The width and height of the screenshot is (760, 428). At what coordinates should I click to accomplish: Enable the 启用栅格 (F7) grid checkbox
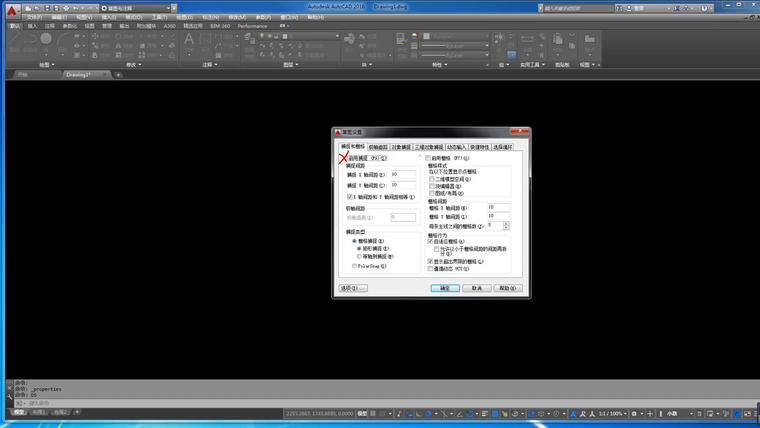point(428,158)
